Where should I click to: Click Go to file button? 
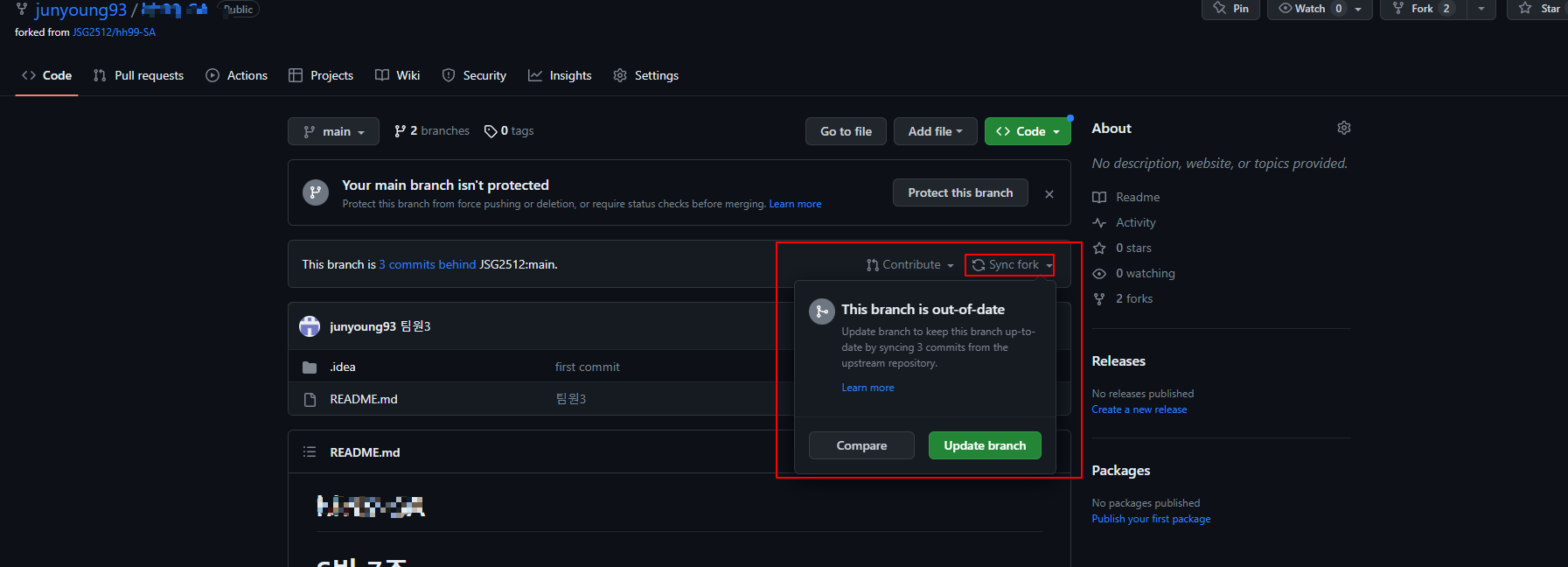coord(846,131)
